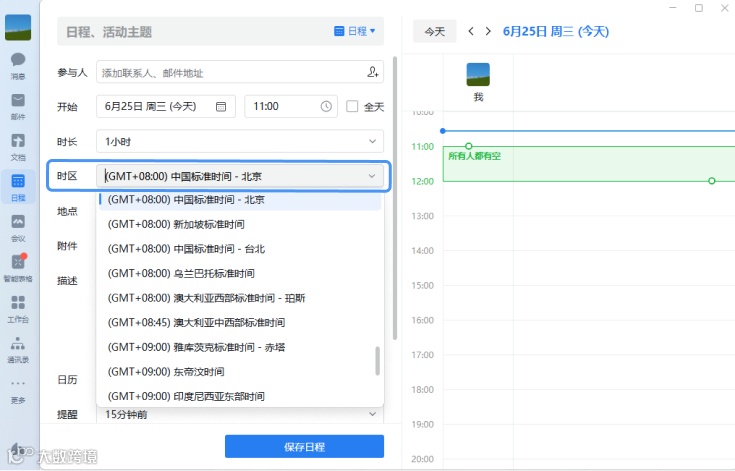The image size is (735, 471).
Task: Click the 我 avatar in calendar column
Action: click(x=478, y=75)
